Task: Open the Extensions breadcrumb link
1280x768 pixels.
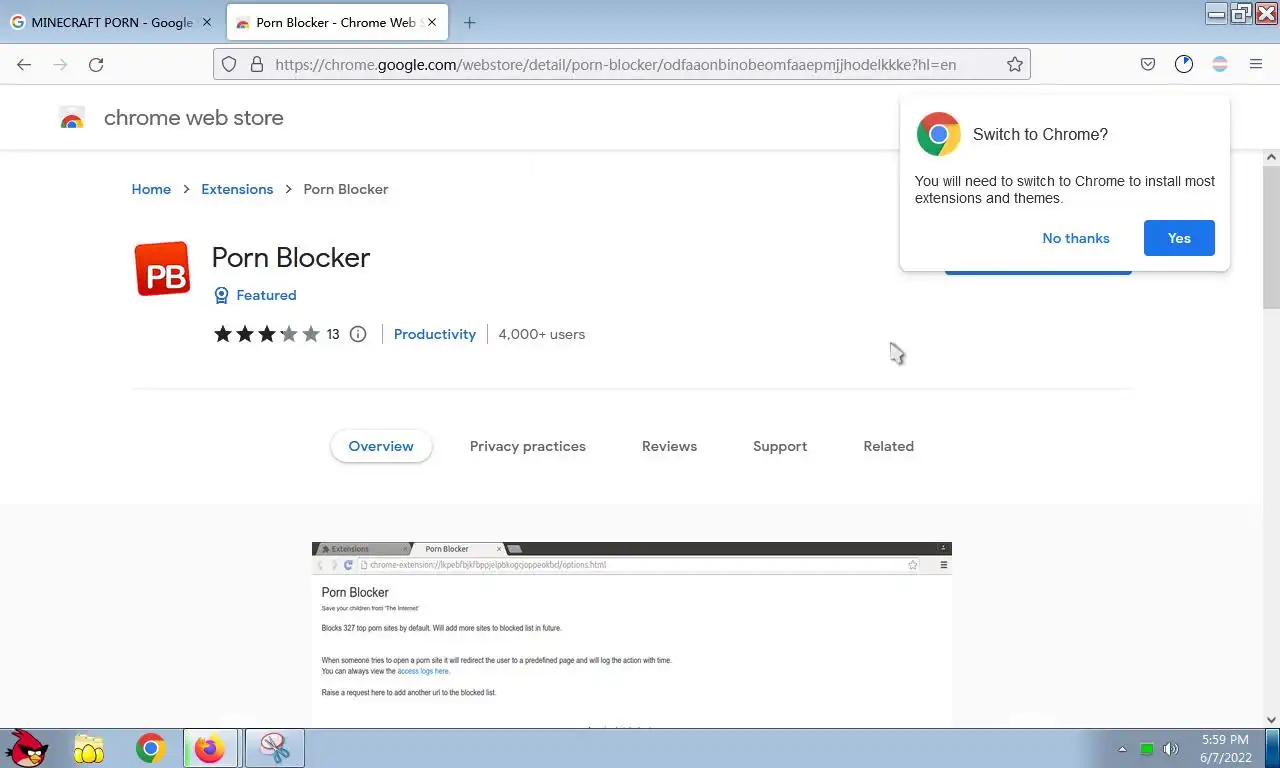Action: pyautogui.click(x=237, y=189)
